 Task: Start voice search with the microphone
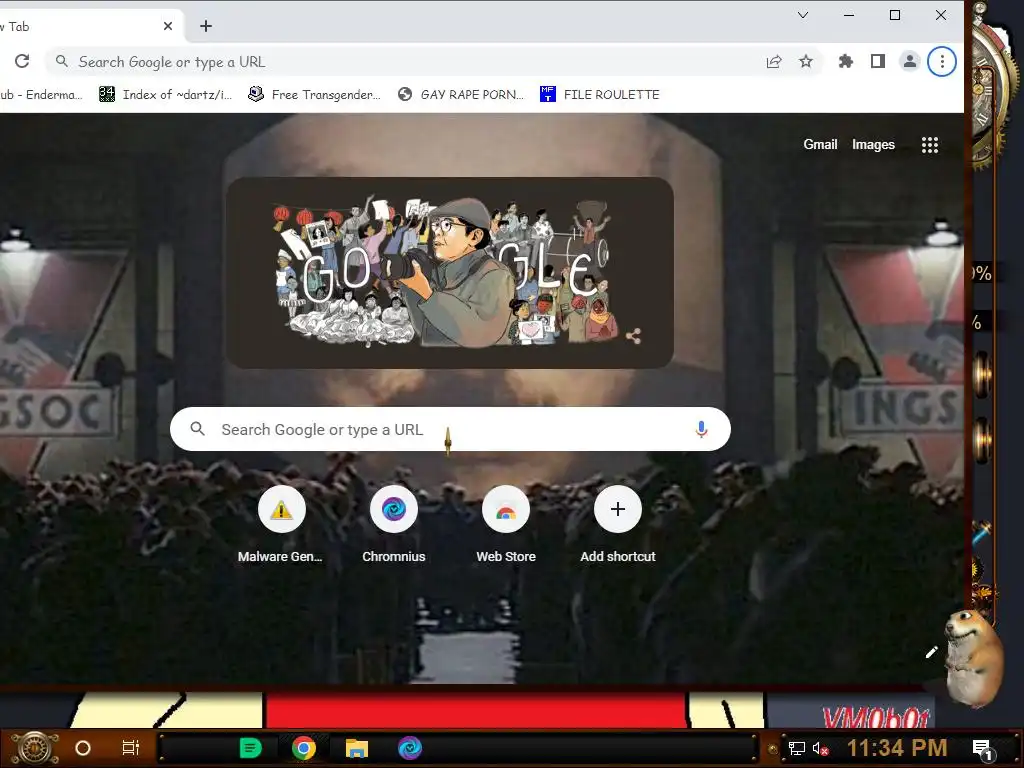(x=701, y=429)
